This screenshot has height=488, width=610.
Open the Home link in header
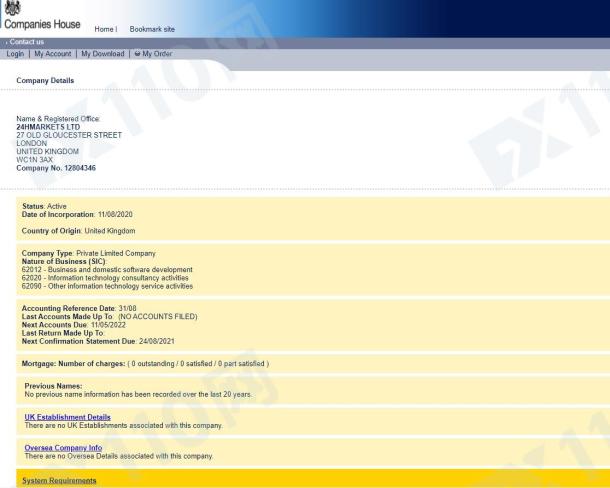(x=104, y=29)
